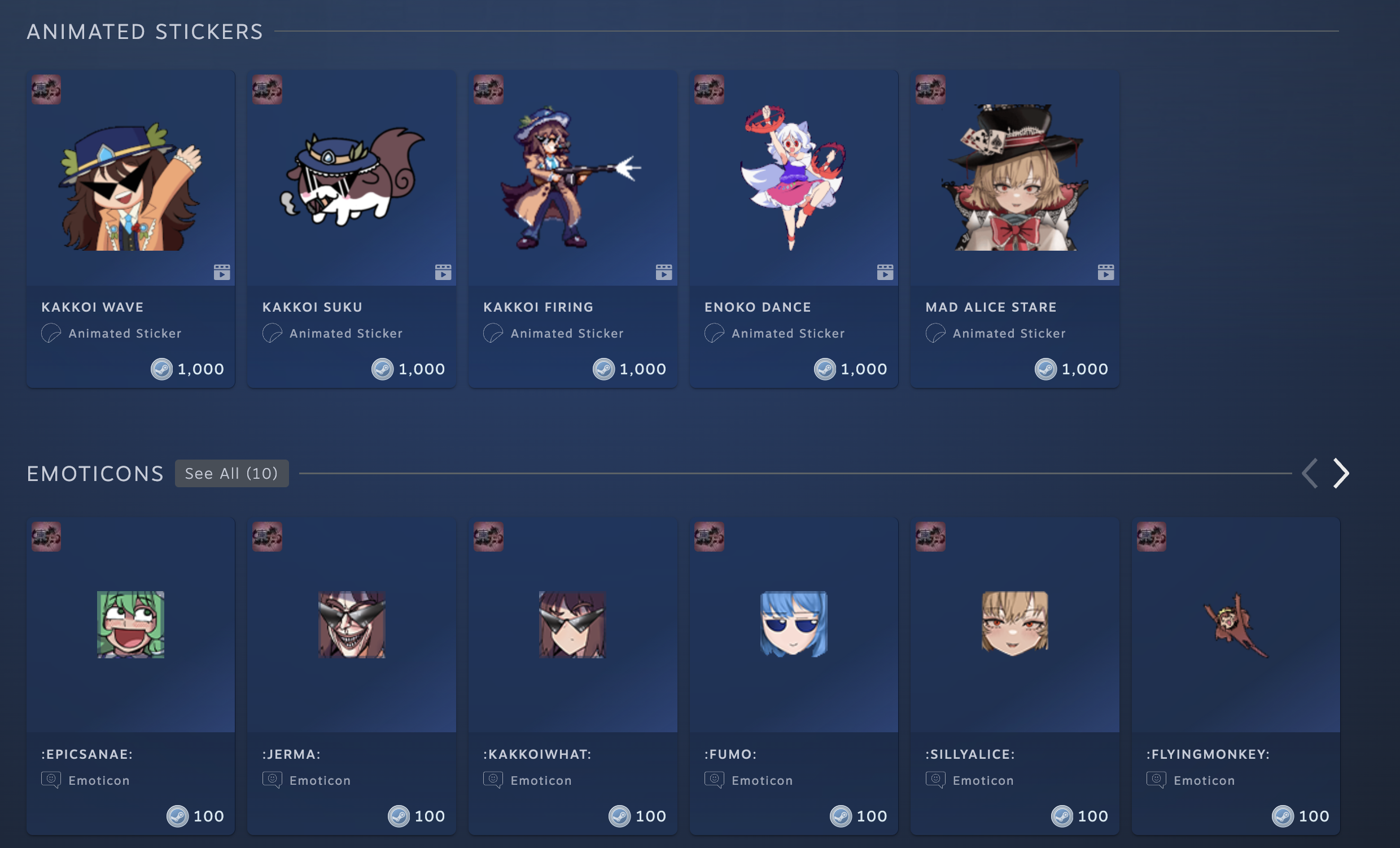Click the sticker type icon under Enoko Dance

point(714,333)
